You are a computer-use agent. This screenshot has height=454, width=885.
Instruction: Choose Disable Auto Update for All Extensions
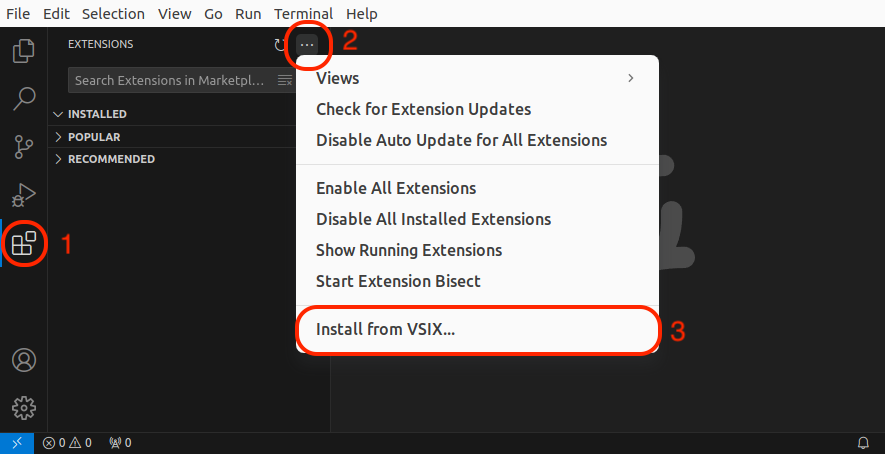pyautogui.click(x=461, y=140)
